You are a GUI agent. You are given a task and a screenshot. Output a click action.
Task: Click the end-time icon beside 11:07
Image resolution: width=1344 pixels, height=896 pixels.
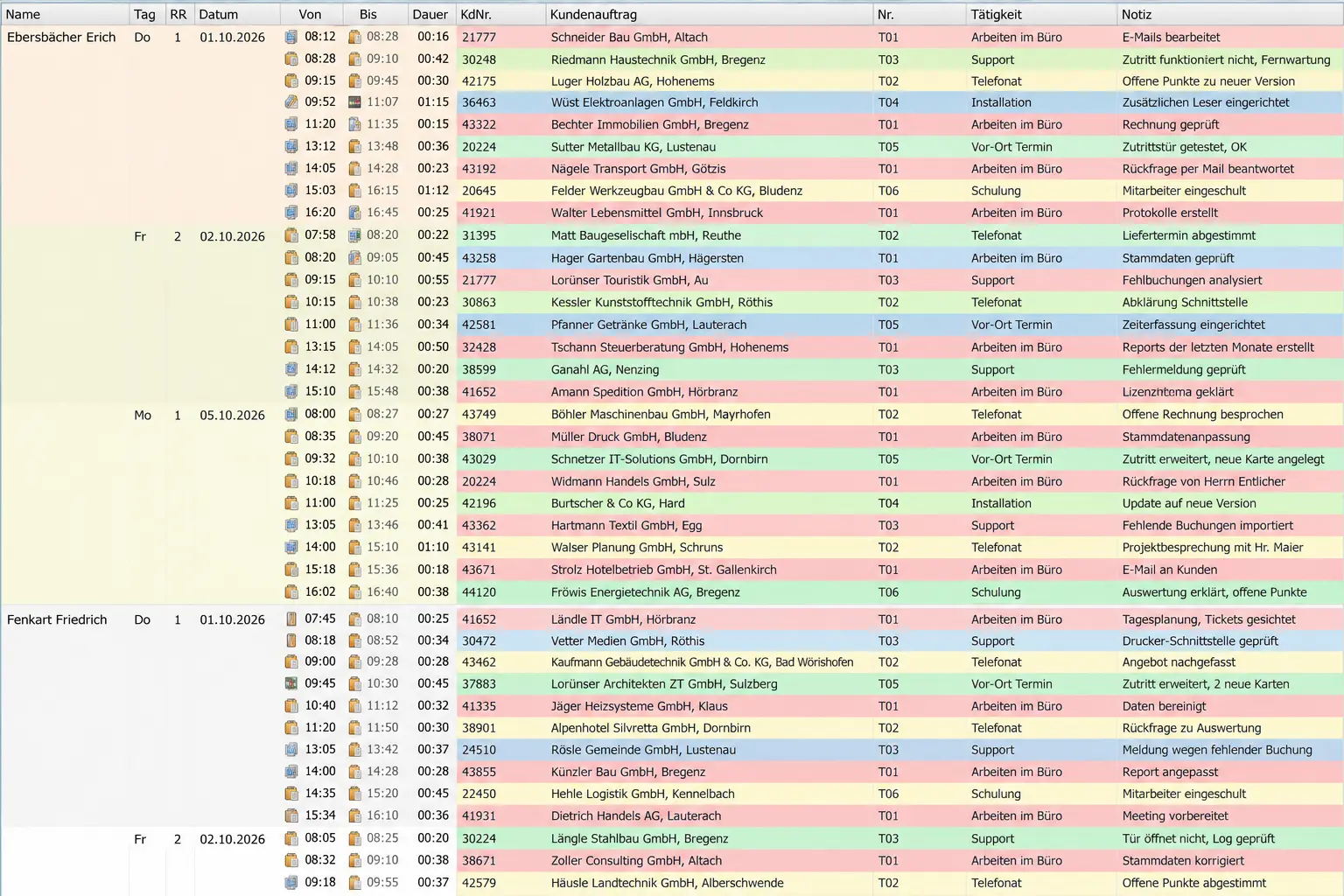pyautogui.click(x=354, y=101)
